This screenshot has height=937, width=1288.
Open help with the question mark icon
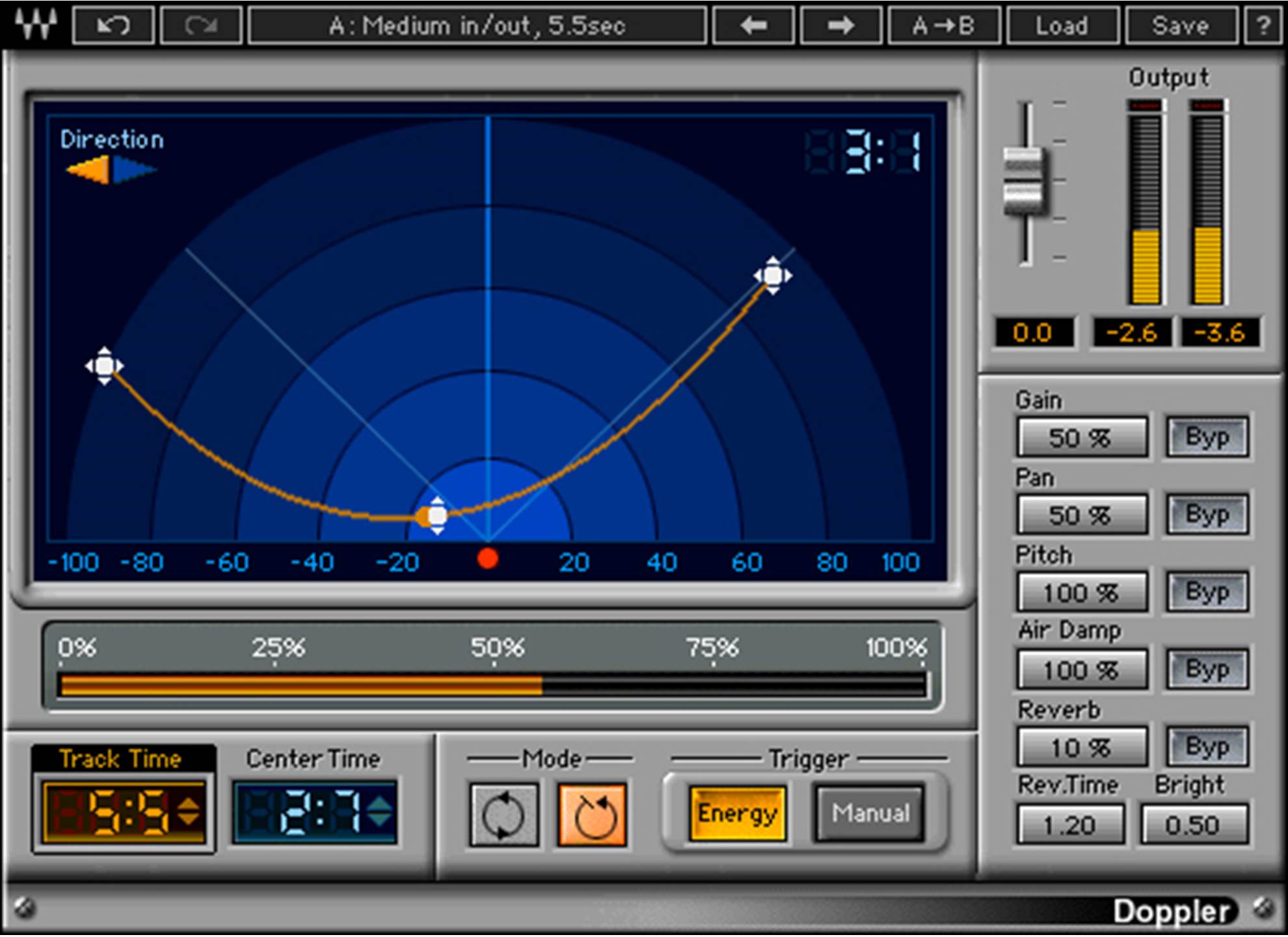point(1265,26)
